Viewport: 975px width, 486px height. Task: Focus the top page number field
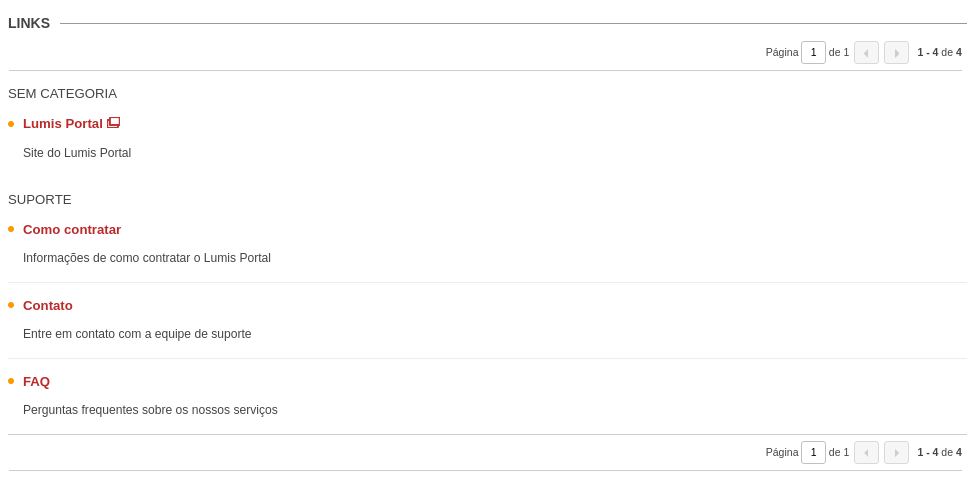point(813,53)
